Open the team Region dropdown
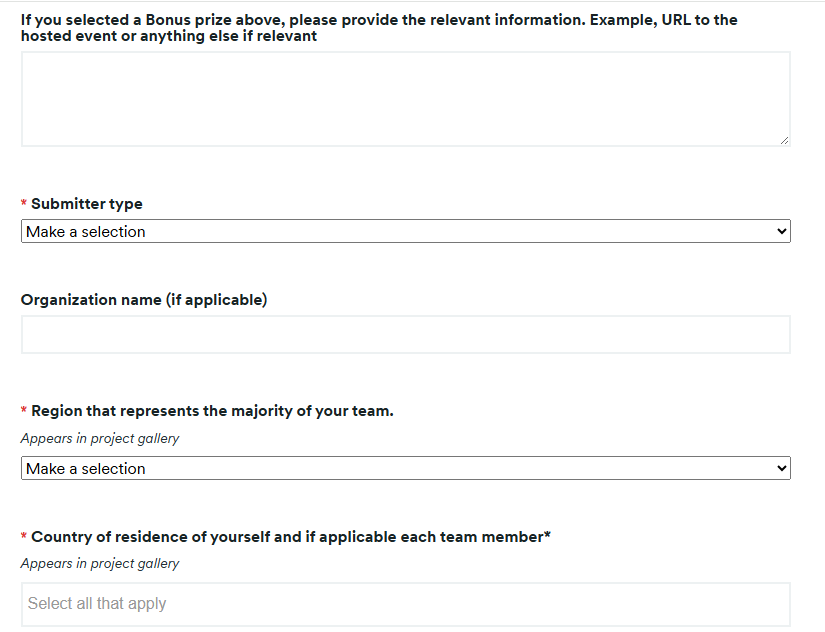The image size is (825, 632). [x=406, y=468]
